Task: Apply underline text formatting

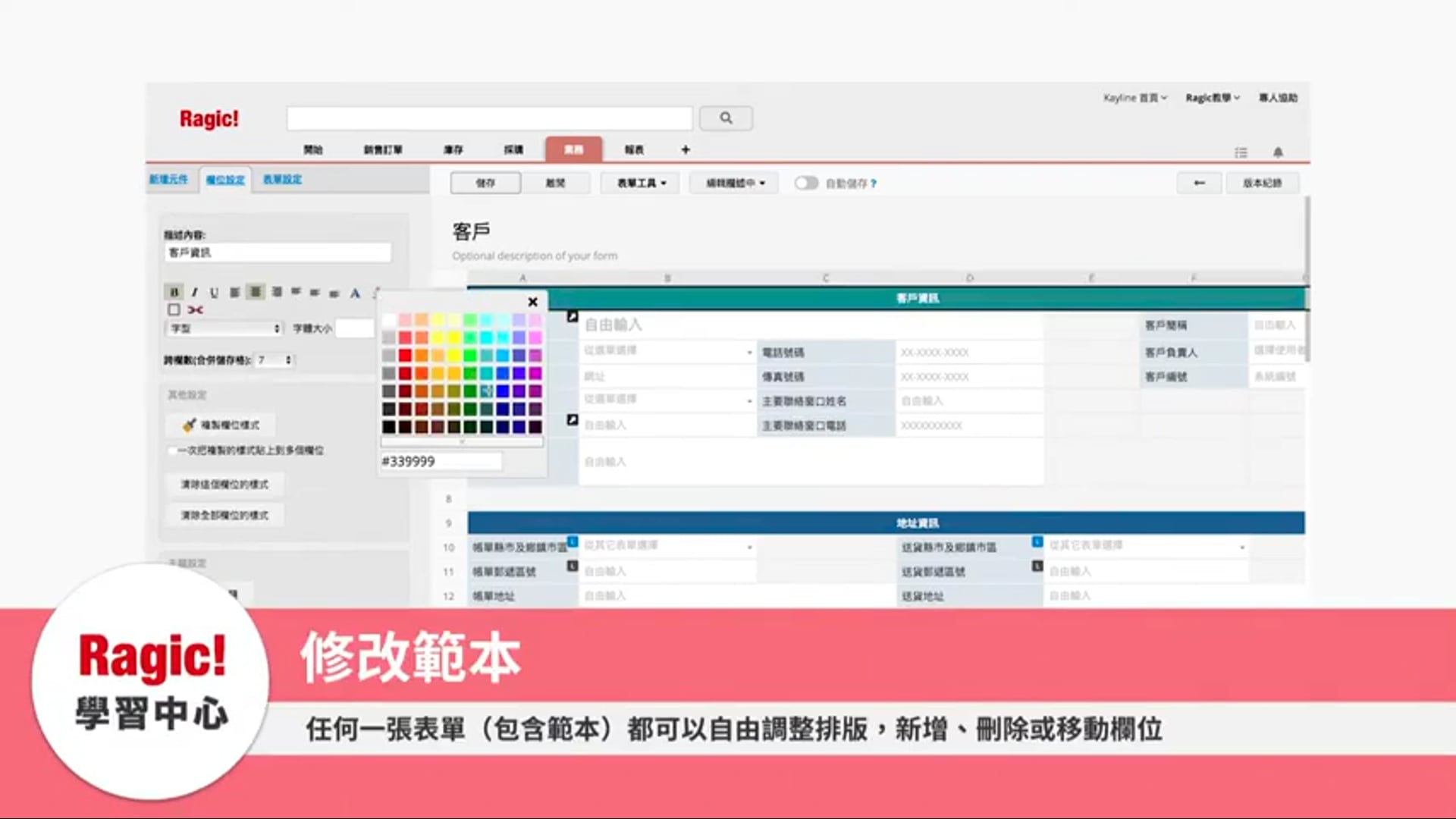Action: pos(214,292)
